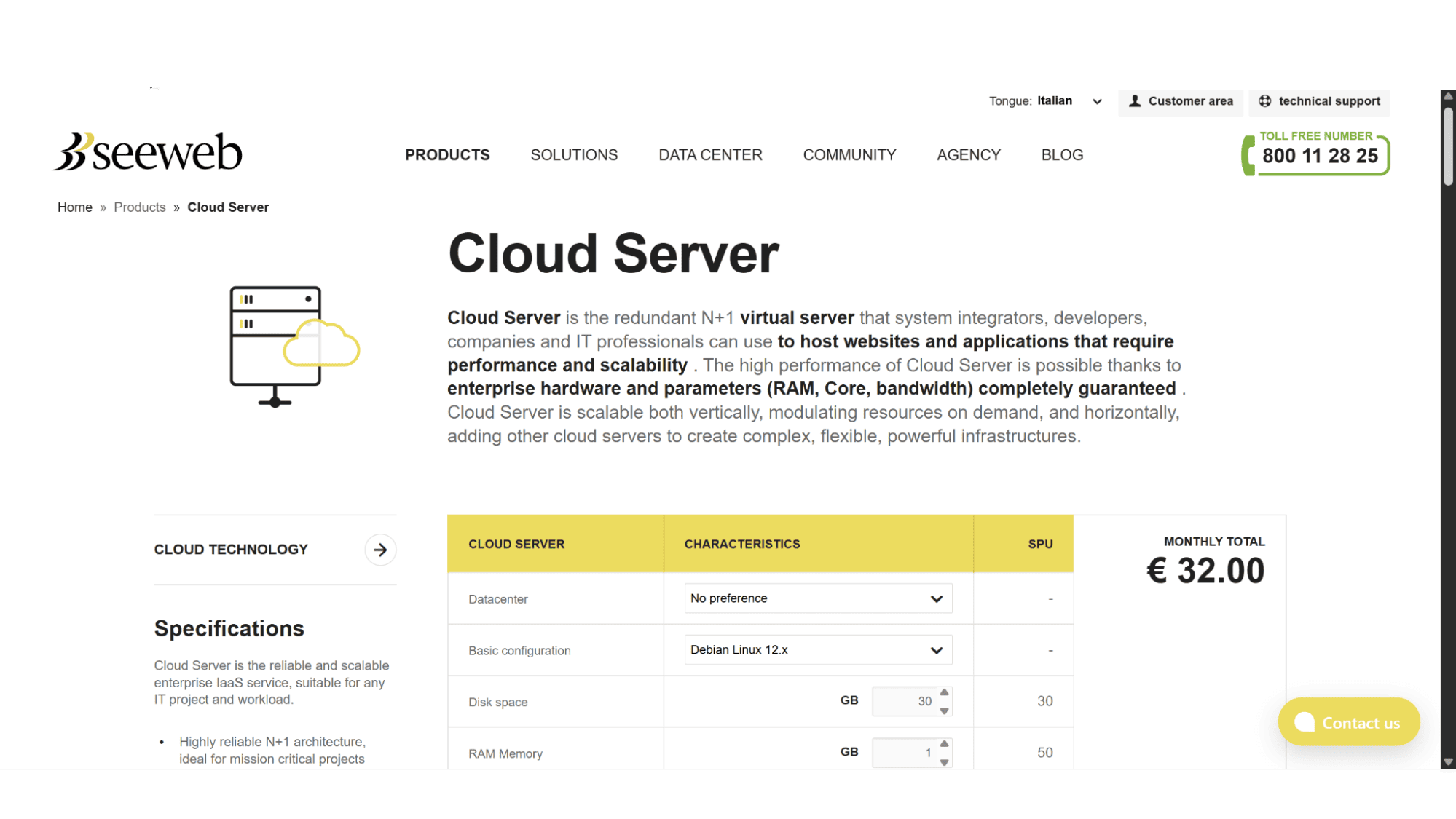Viewport: 1456px width, 819px height.
Task: Click the CHARACTERISTICS column header
Action: click(x=741, y=544)
